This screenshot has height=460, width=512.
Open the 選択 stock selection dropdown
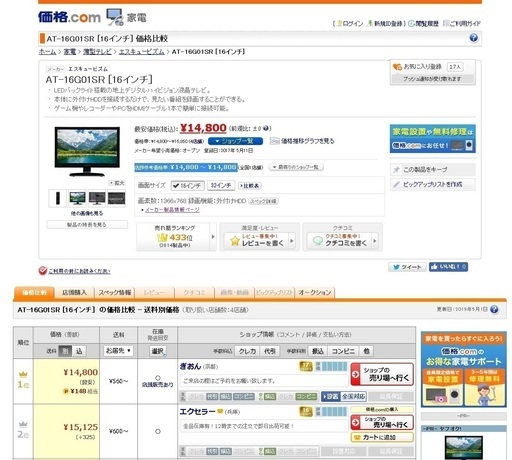click(158, 351)
